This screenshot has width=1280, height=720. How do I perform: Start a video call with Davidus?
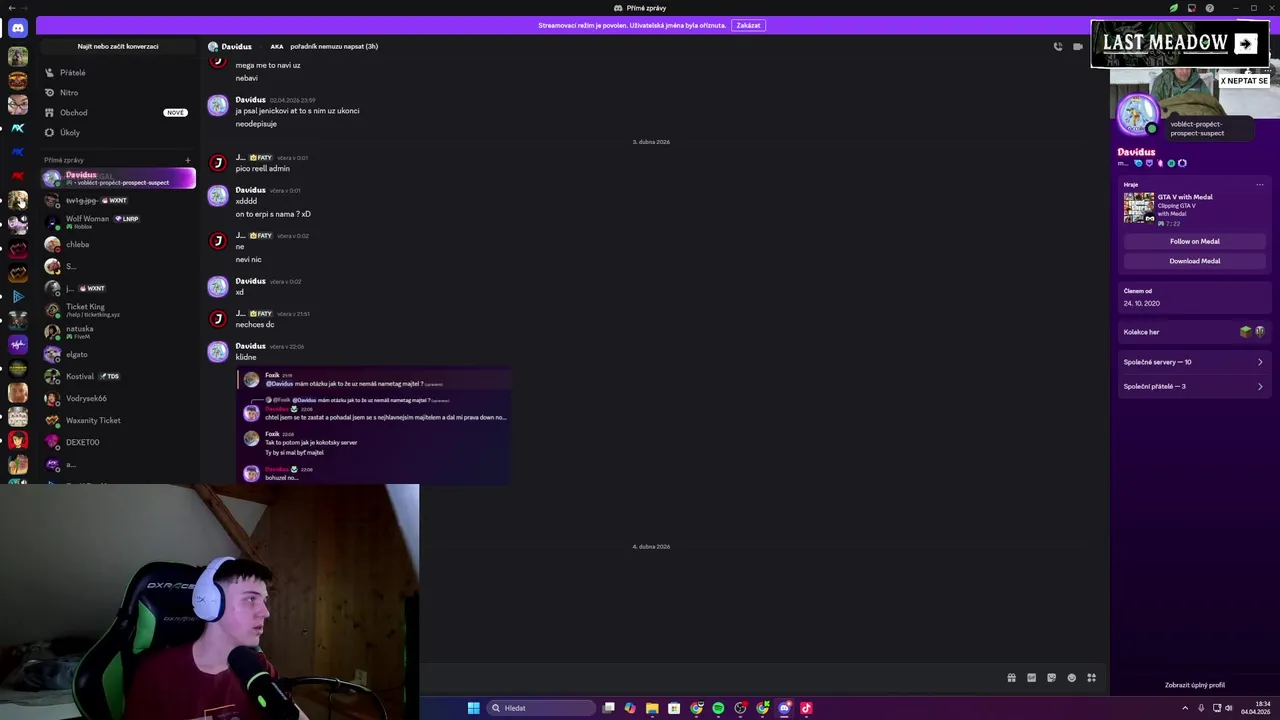1078,46
